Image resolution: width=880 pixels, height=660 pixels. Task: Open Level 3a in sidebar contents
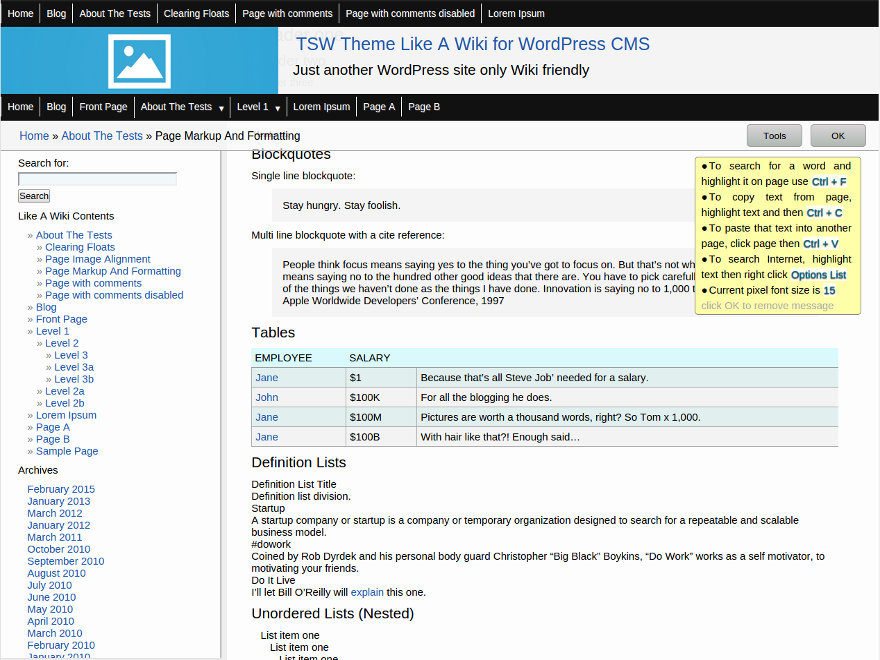pos(74,367)
